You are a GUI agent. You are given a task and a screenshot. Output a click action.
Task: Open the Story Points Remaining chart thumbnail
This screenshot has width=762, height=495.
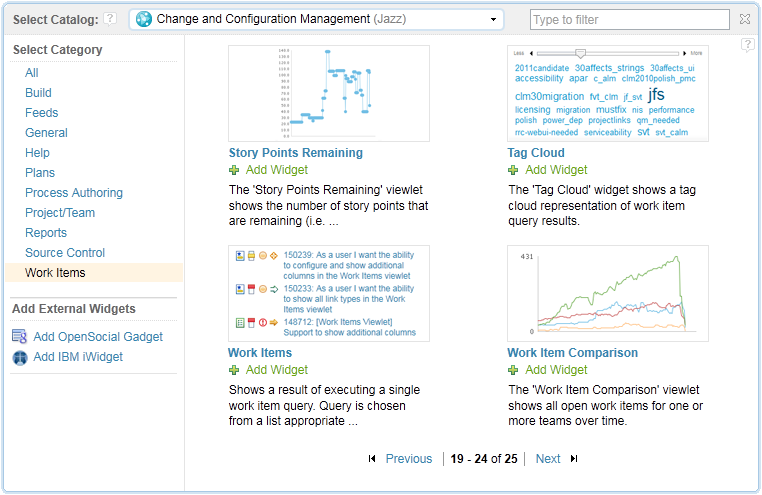click(329, 93)
